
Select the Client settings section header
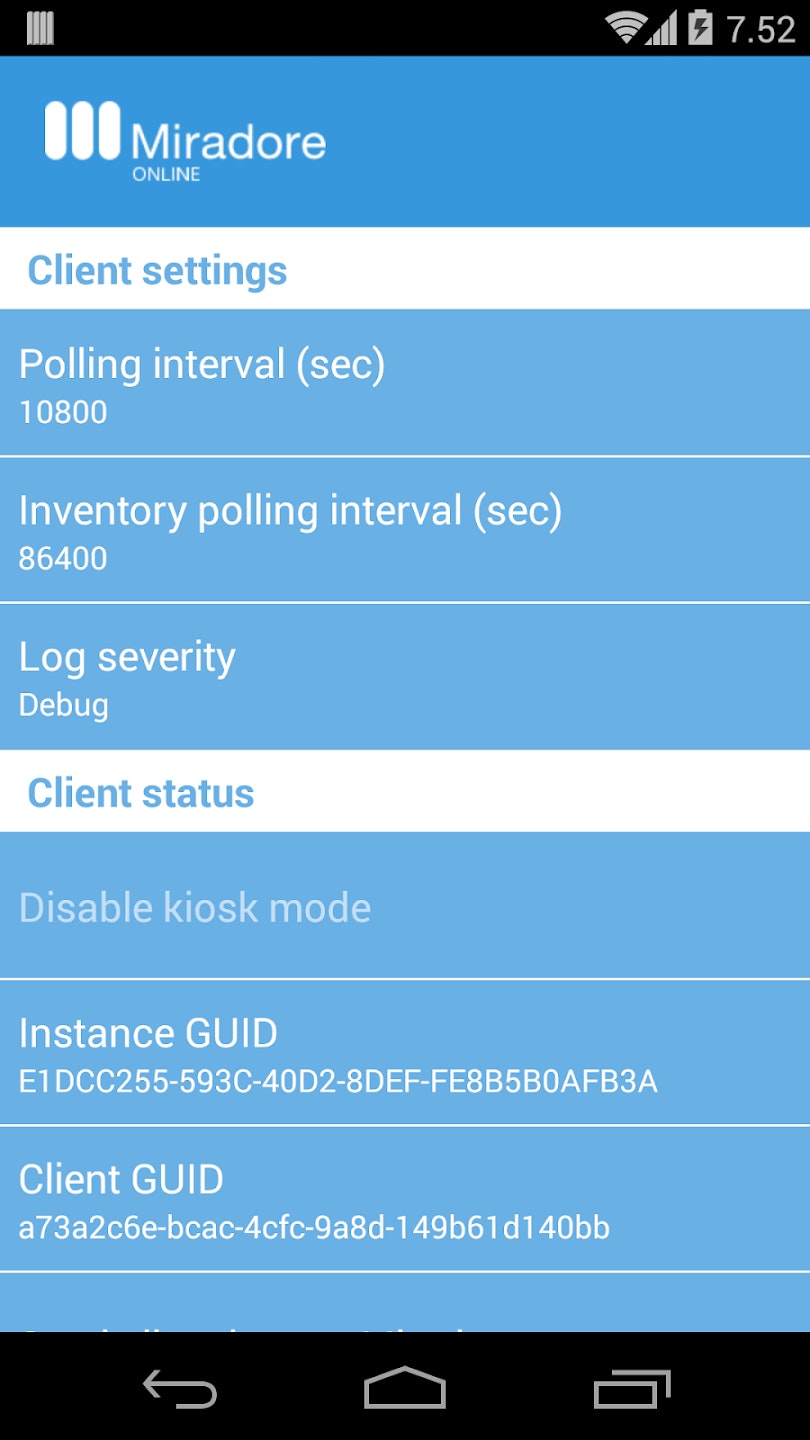click(x=157, y=270)
